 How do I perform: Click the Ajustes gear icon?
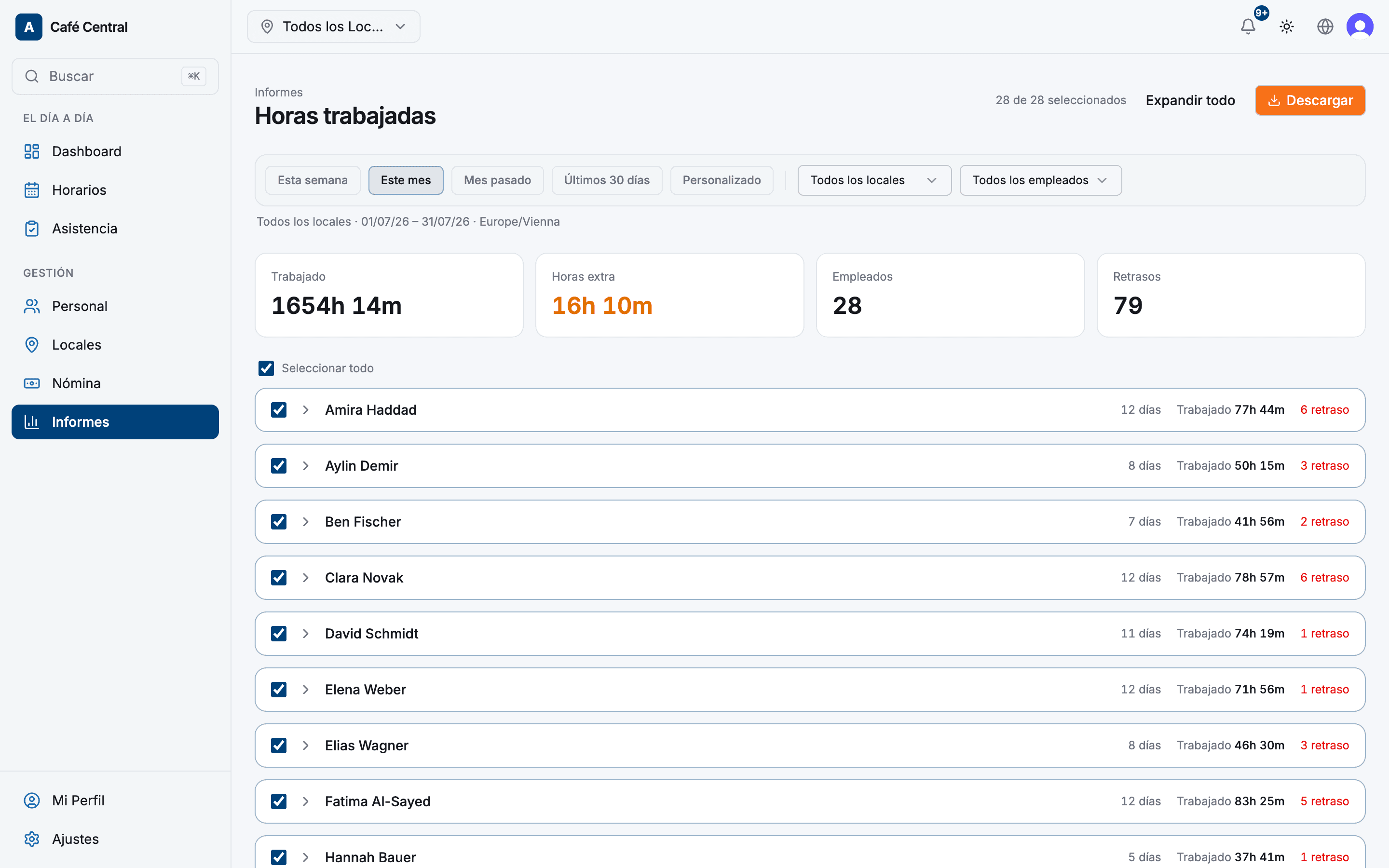[31, 839]
